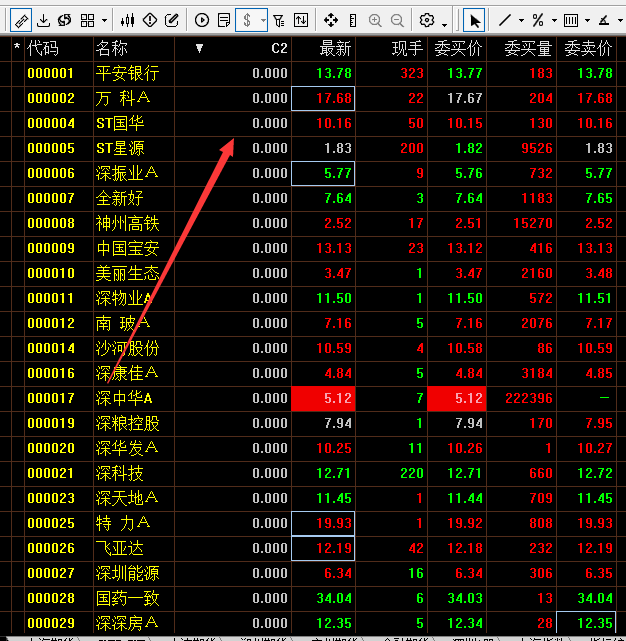Click the circular play button icon
The width and height of the screenshot is (626, 641).
coord(202,20)
